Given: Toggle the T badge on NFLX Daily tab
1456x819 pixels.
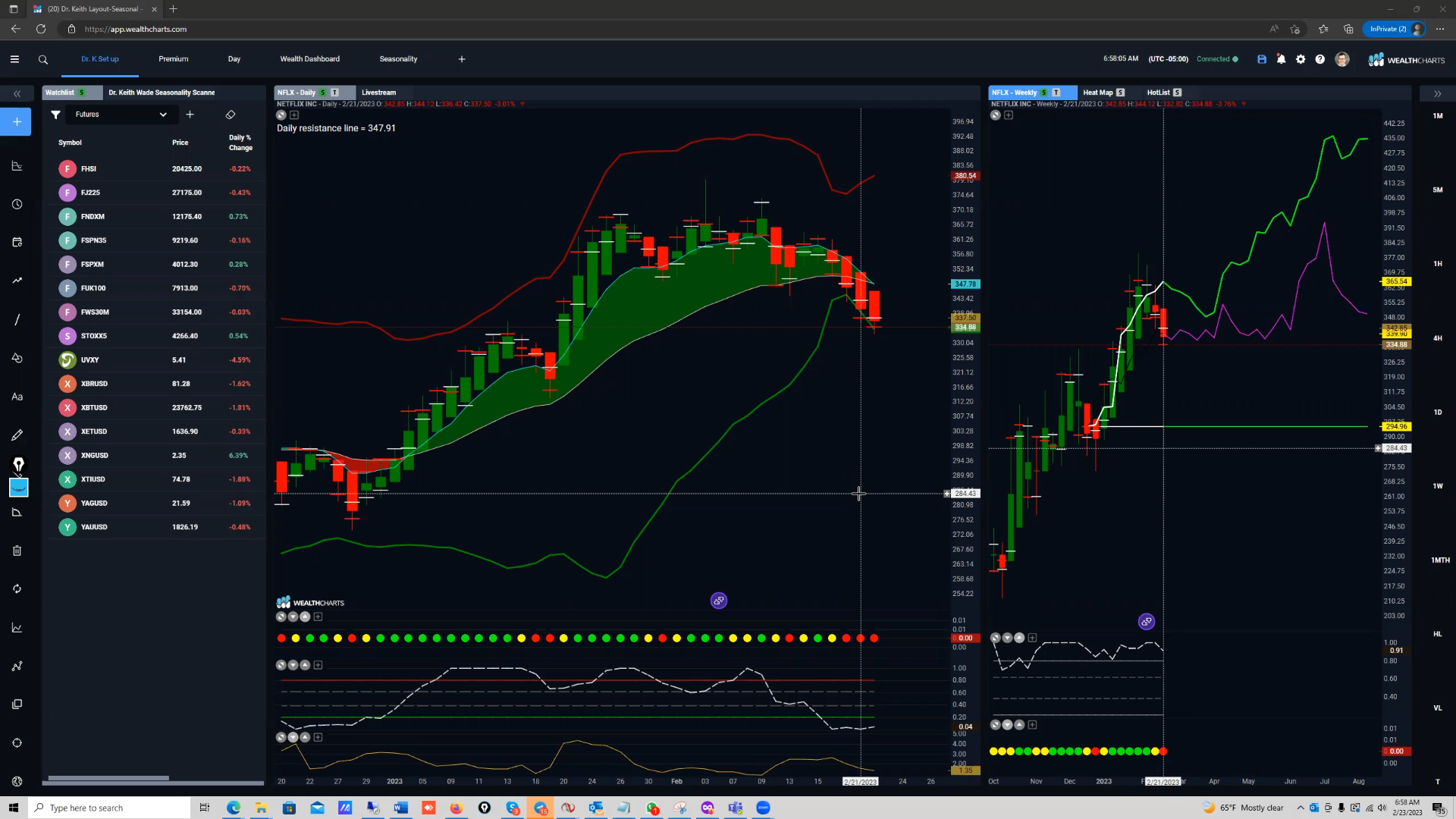Looking at the screenshot, I should (x=334, y=93).
